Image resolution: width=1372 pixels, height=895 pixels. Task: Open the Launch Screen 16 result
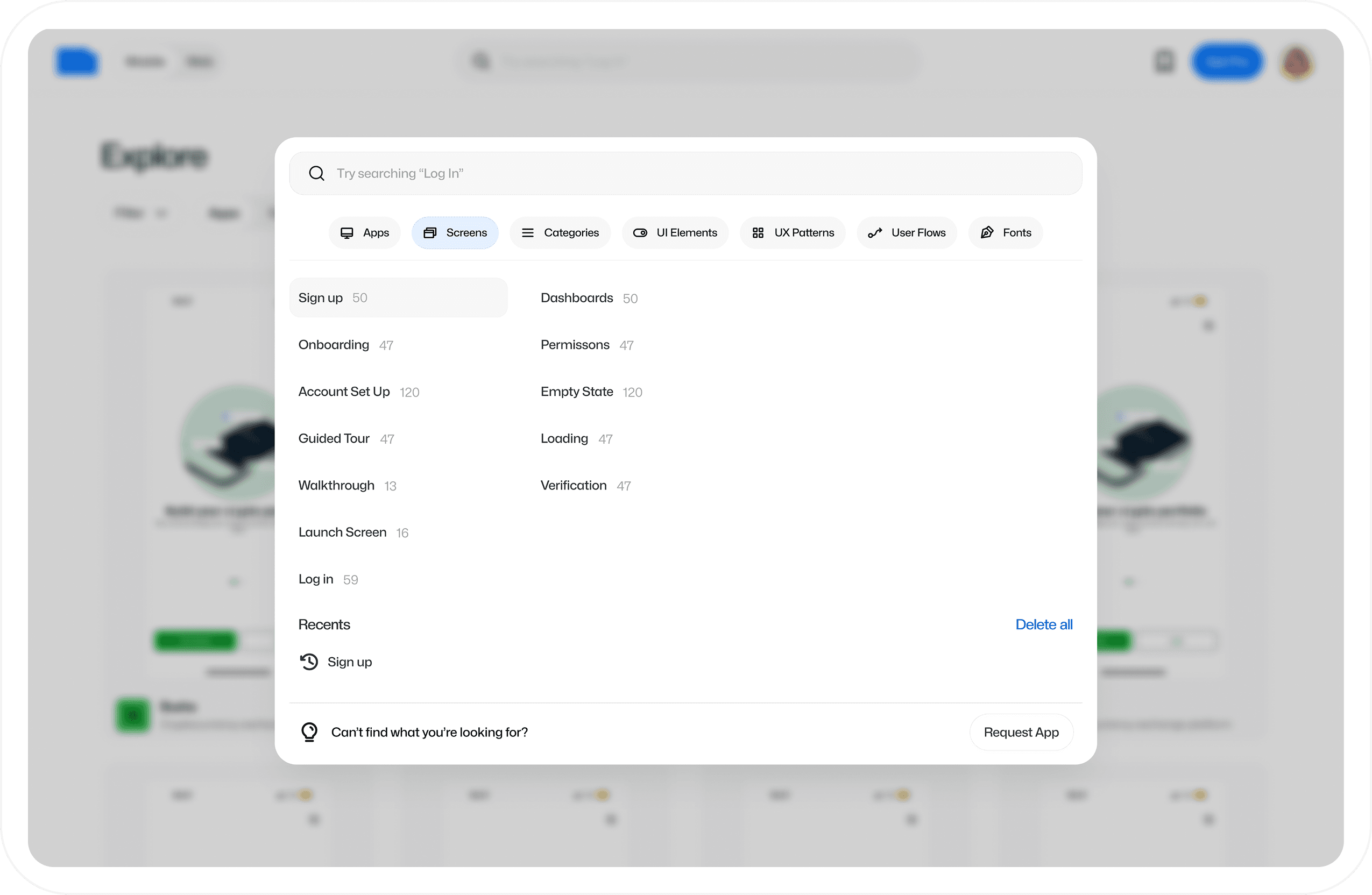click(x=353, y=532)
